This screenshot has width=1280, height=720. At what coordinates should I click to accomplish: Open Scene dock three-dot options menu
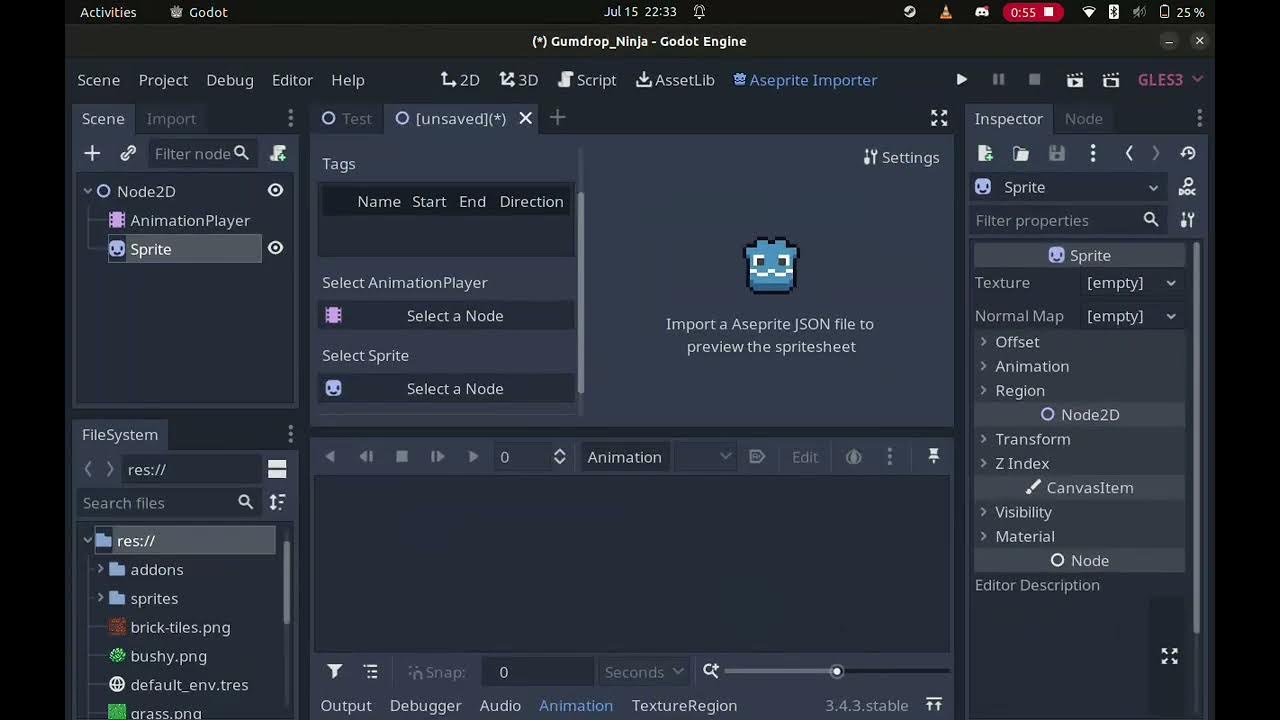click(290, 118)
